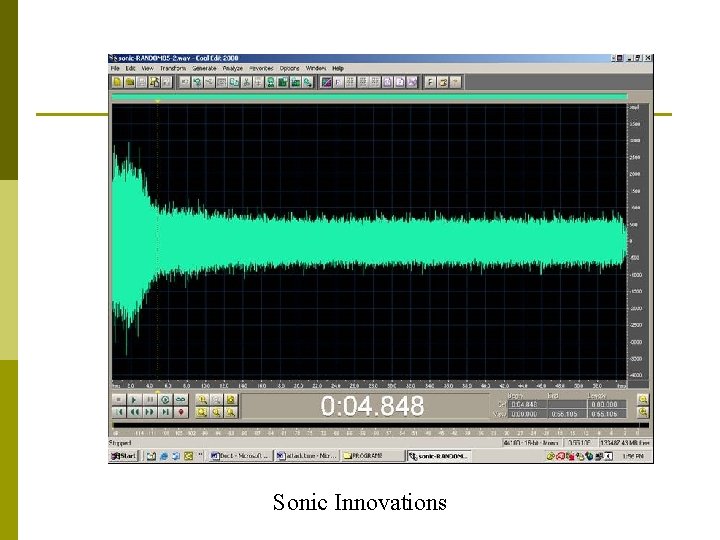Click the upper vertical zoom icon
The image size is (720, 540).
click(x=643, y=399)
